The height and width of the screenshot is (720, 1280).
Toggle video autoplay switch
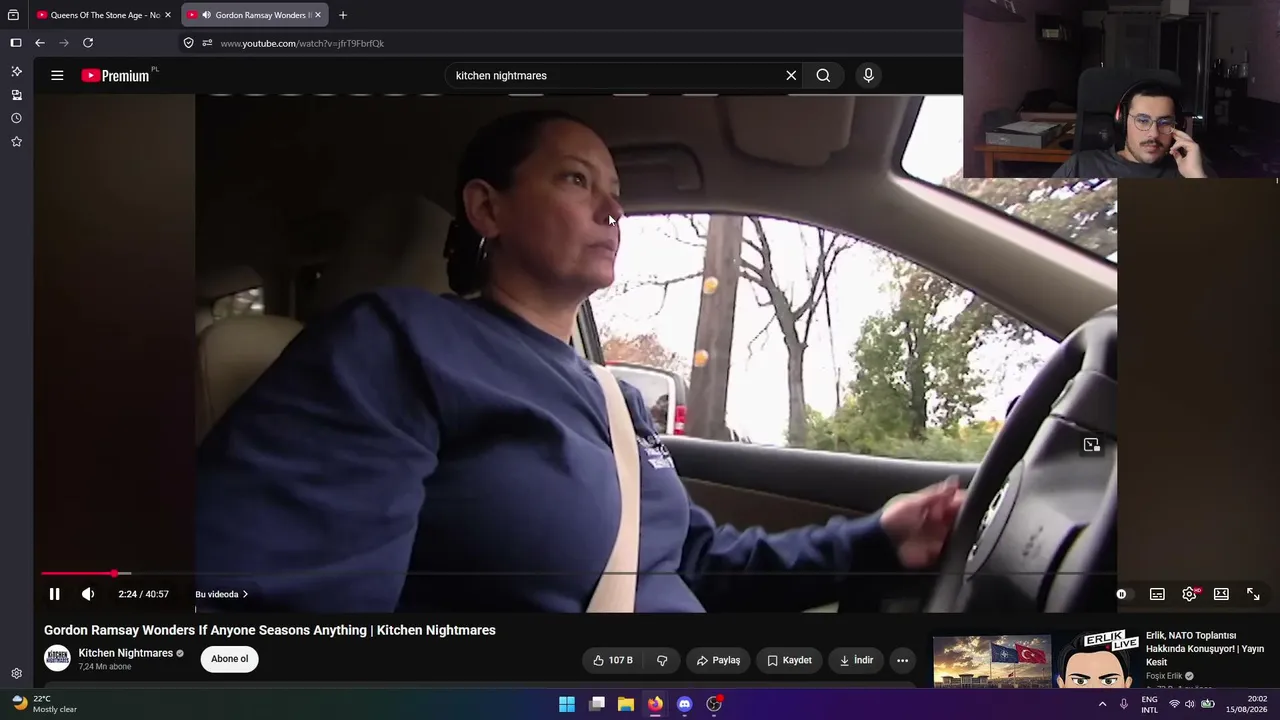pos(1121,594)
